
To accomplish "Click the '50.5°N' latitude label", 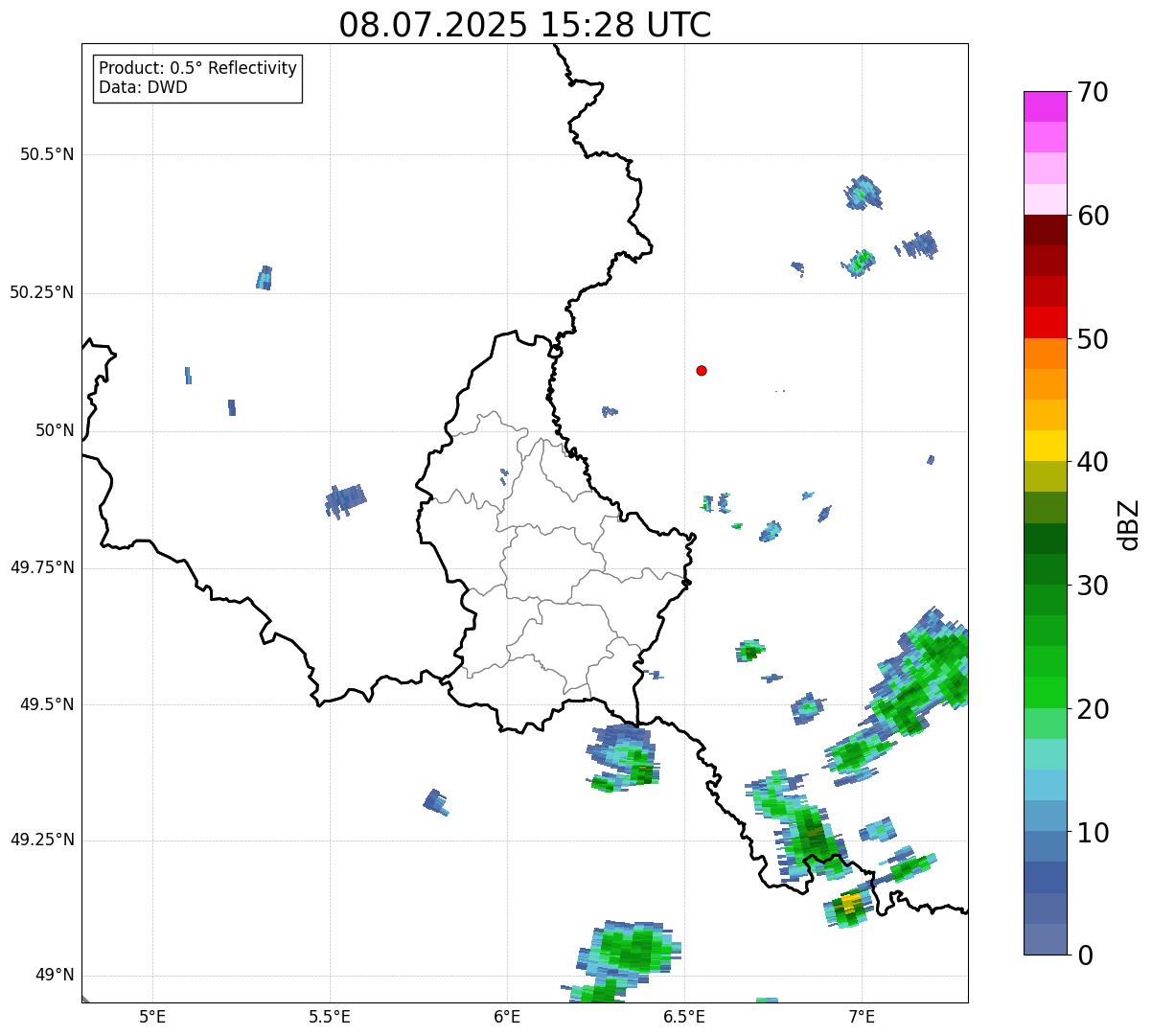I will (47, 154).
